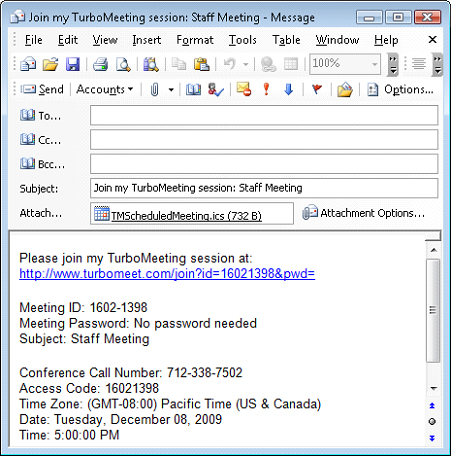
Task: Click the Options... button
Action: (x=400, y=89)
